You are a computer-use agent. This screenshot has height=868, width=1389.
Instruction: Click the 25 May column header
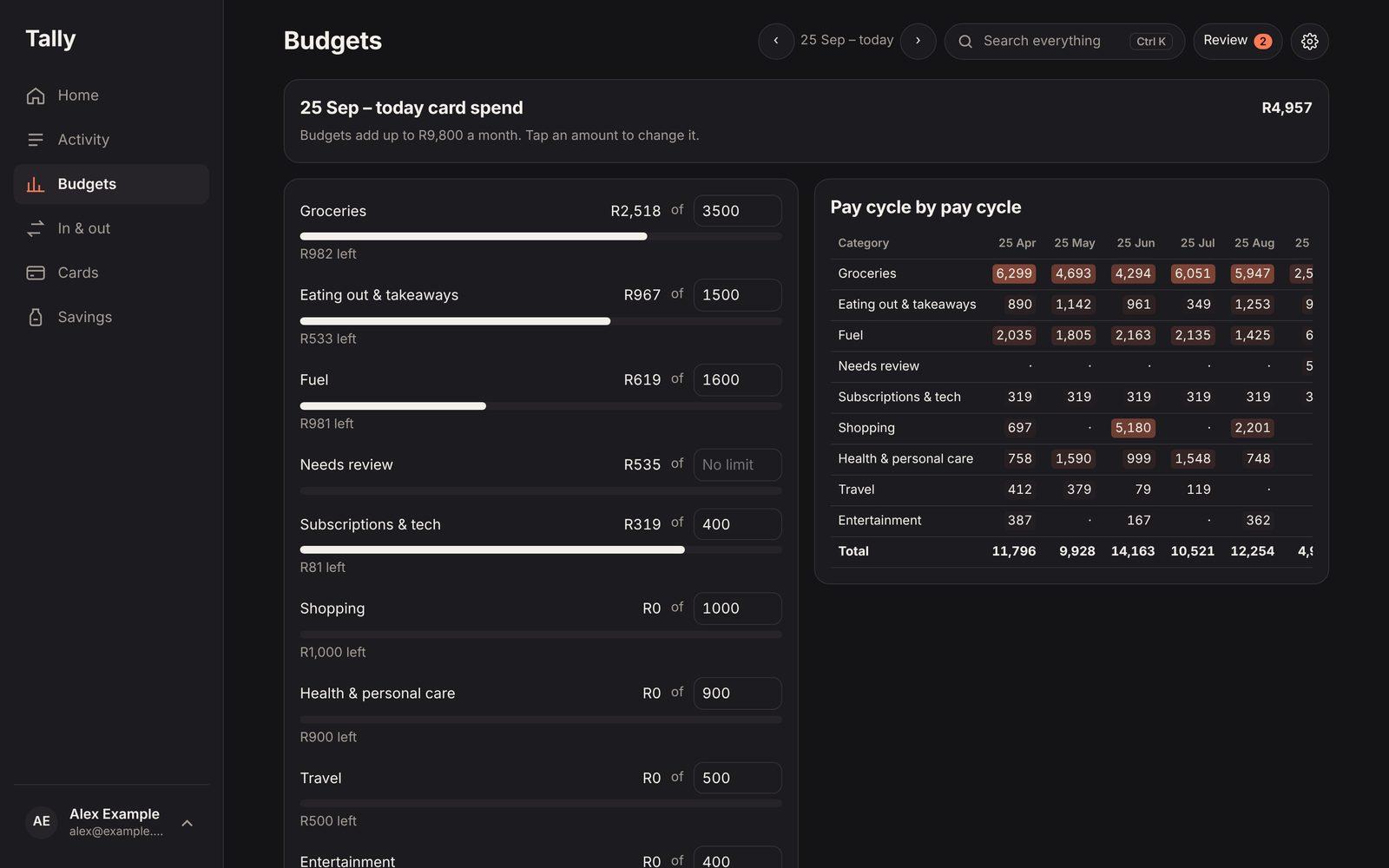click(1074, 243)
